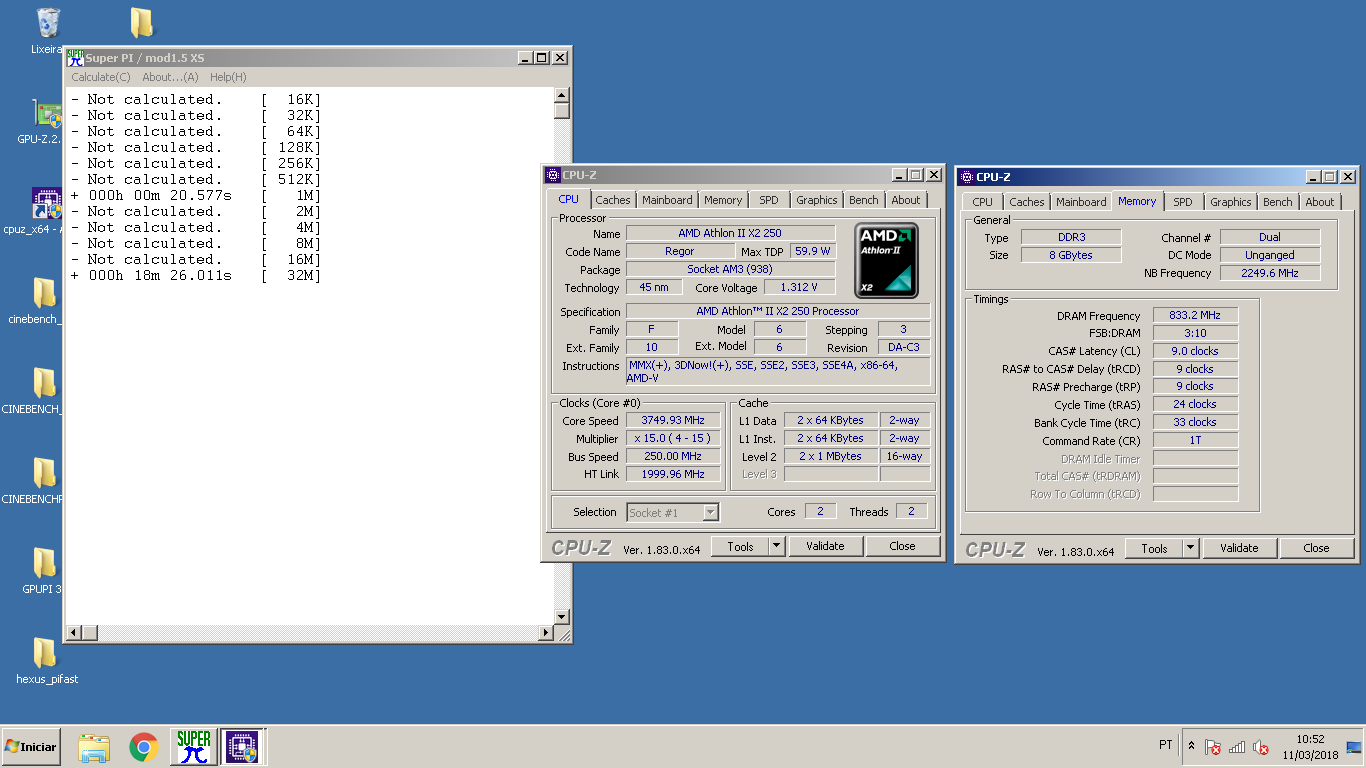This screenshot has width=1366, height=768.
Task: Click Validate in CPU-Z Memory window
Action: point(1239,548)
